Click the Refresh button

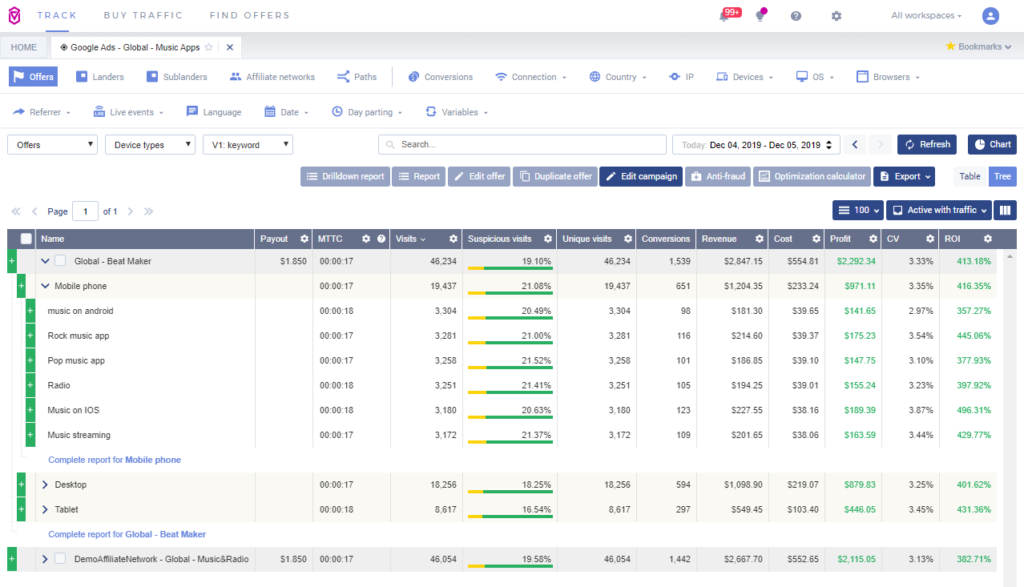click(x=926, y=145)
